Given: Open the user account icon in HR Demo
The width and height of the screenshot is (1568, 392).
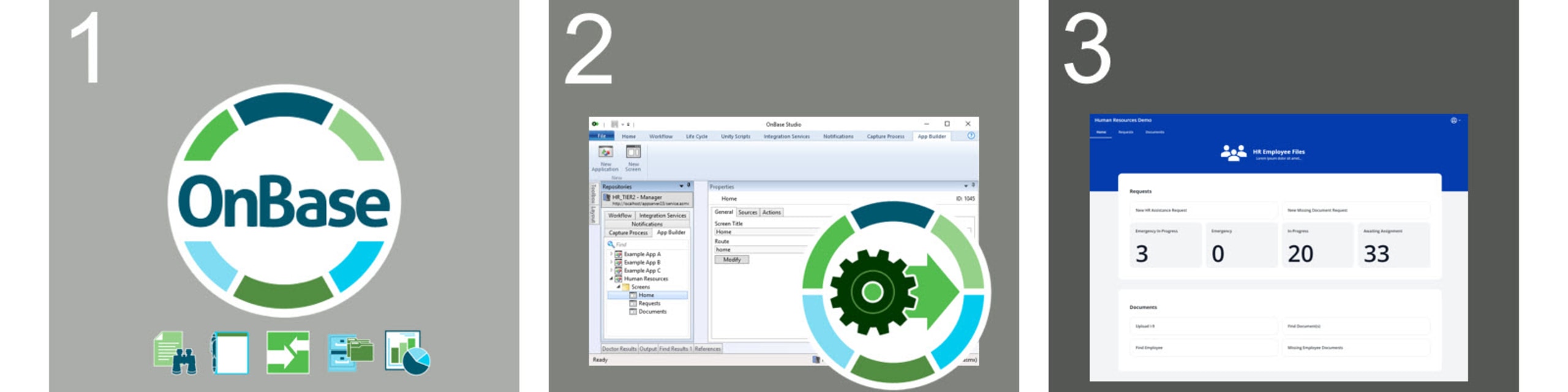Looking at the screenshot, I should 1455,120.
